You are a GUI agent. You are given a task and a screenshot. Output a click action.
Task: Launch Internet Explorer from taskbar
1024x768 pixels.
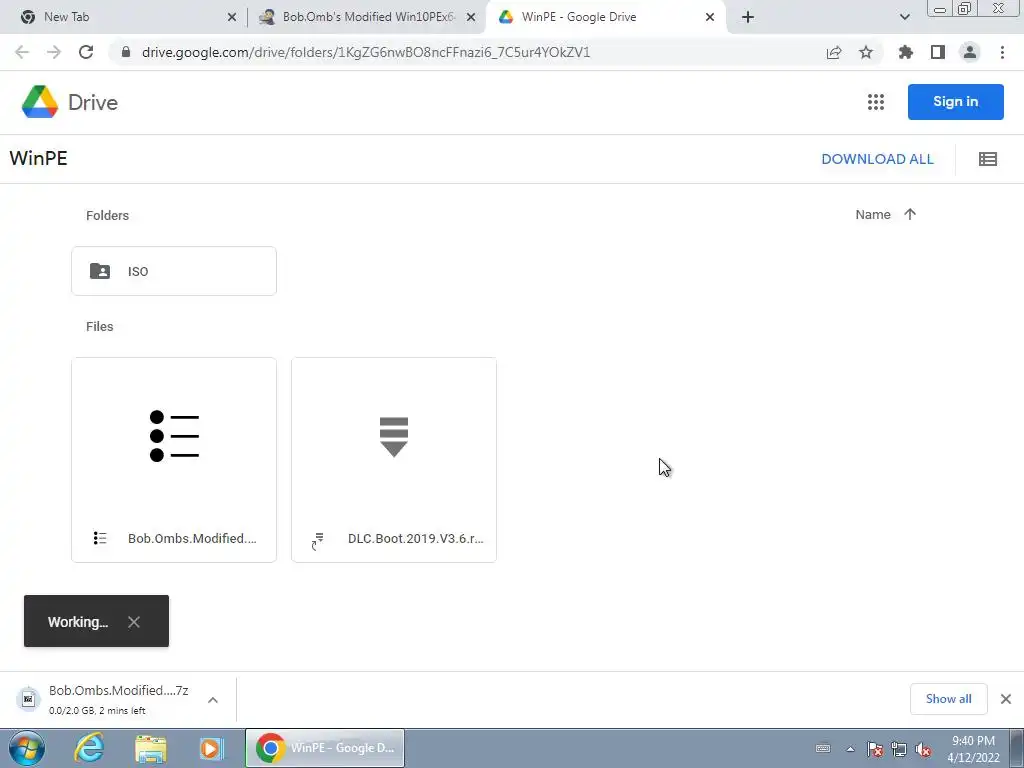(89, 748)
